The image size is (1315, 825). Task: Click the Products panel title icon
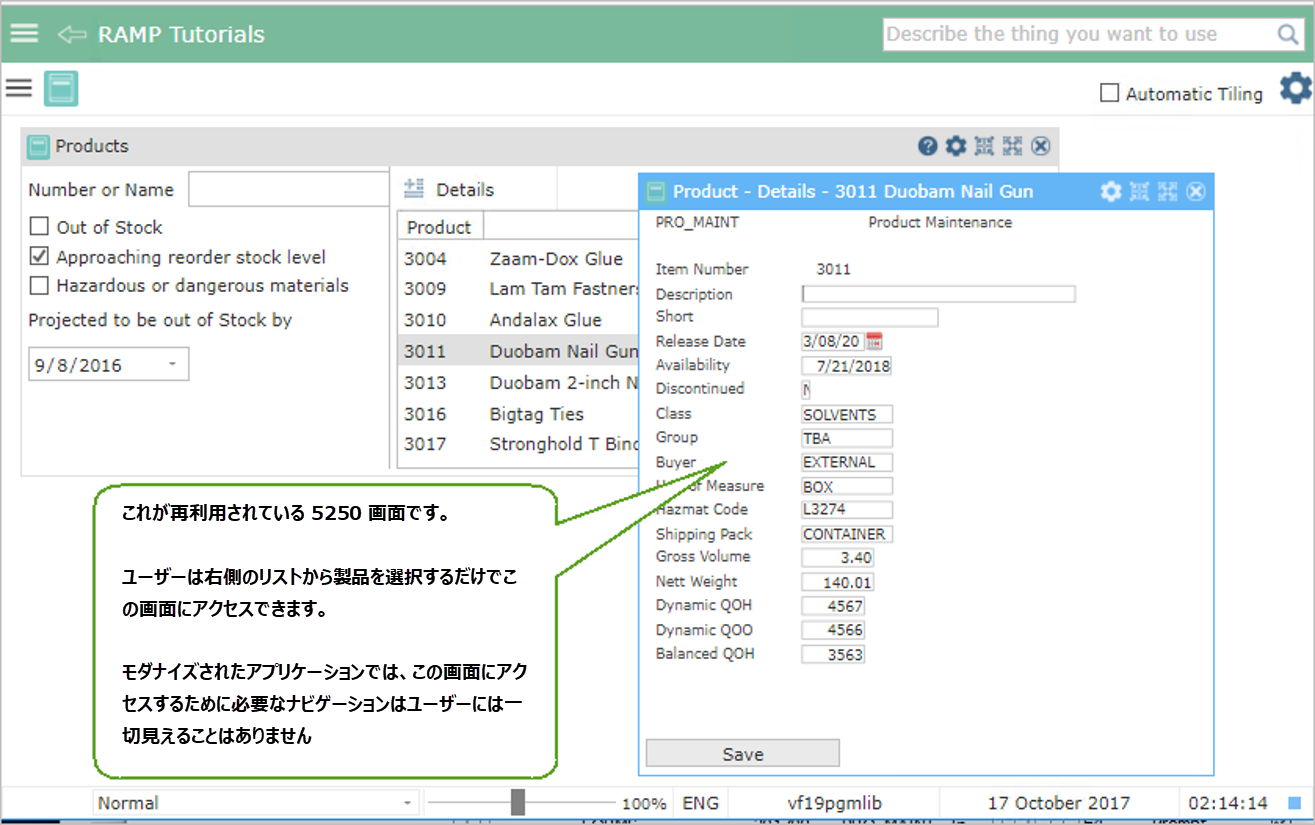(x=38, y=147)
